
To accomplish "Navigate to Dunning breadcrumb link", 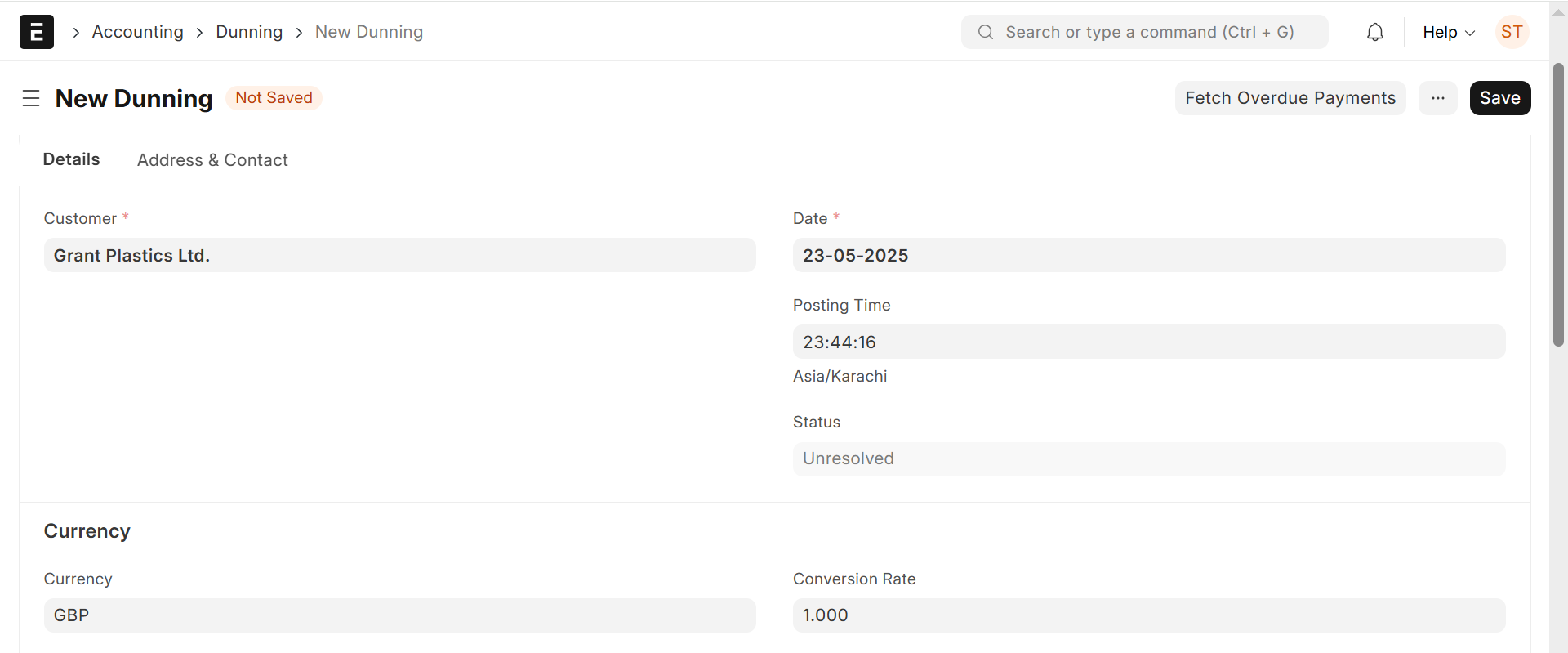I will tap(249, 32).
